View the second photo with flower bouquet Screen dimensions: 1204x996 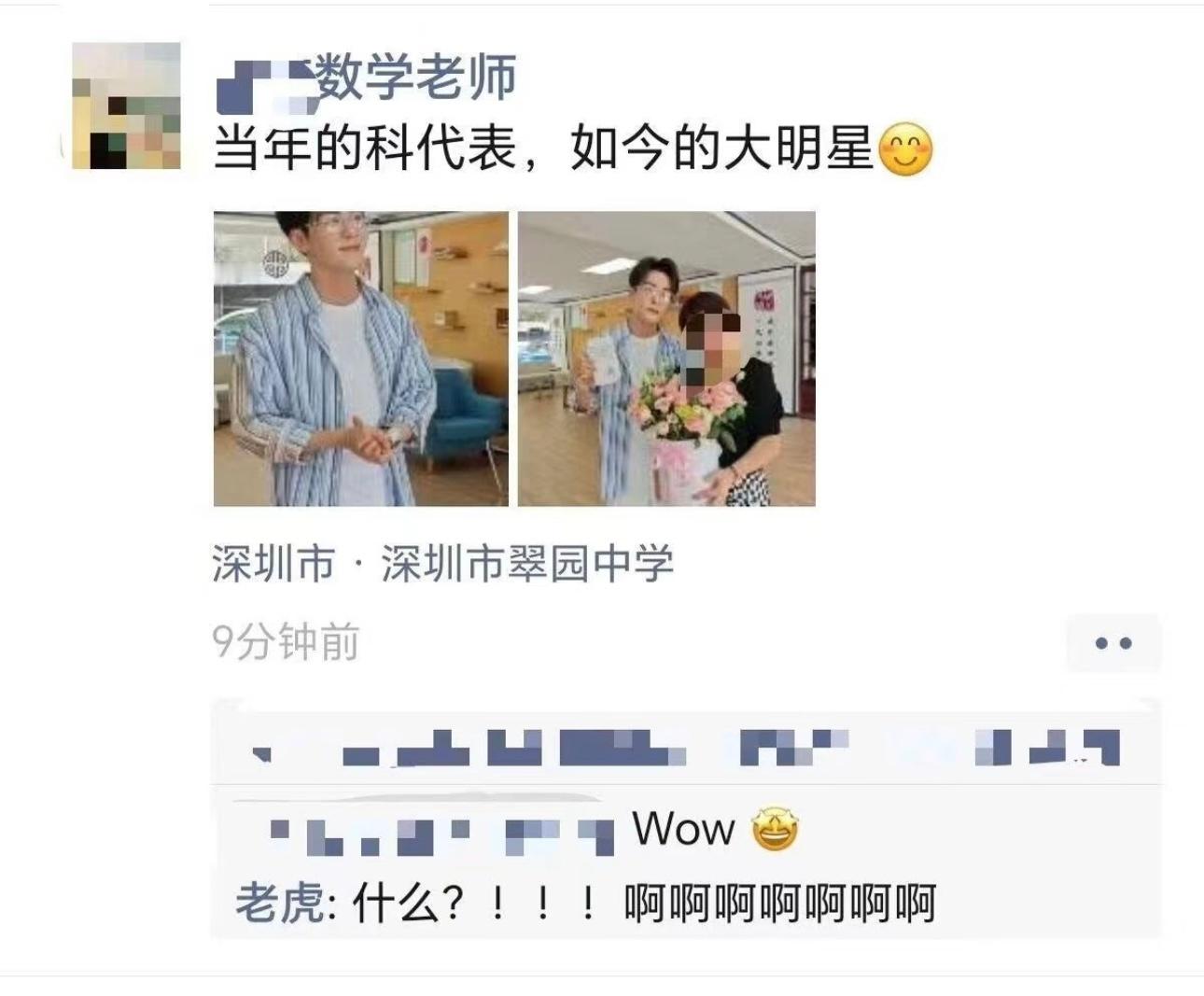(x=666, y=358)
